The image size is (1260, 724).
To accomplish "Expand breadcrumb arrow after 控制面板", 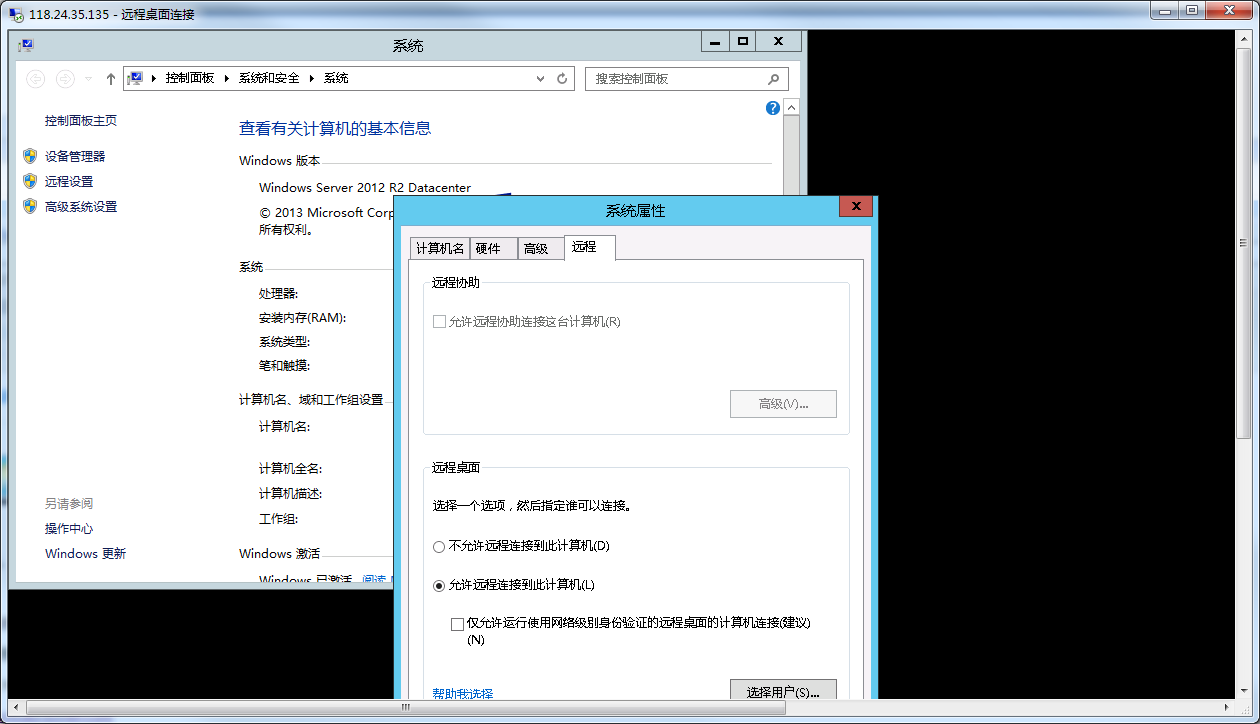I will pyautogui.click(x=227, y=78).
